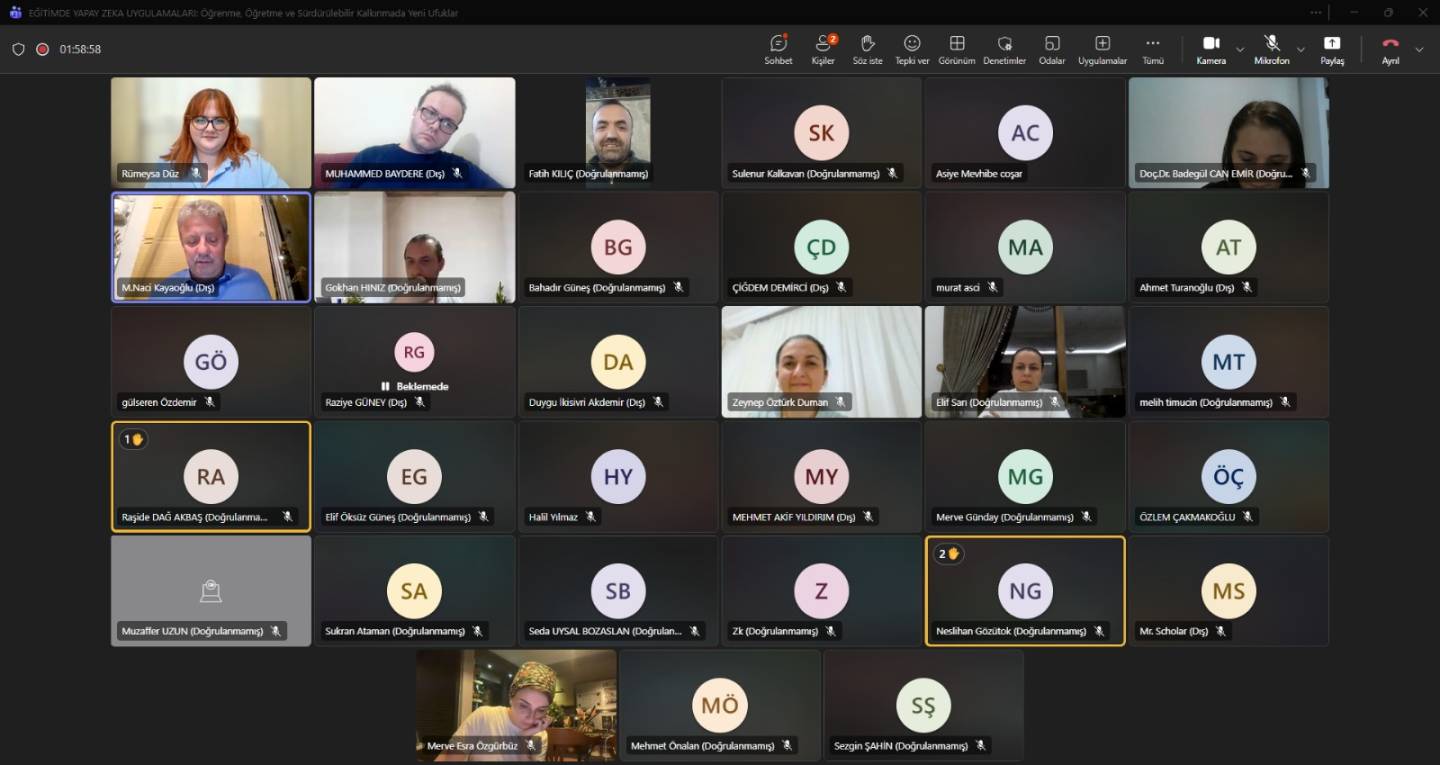Image resolution: width=1440 pixels, height=765 pixels.
Task: Open Tepki ver reactions menu
Action: point(912,49)
